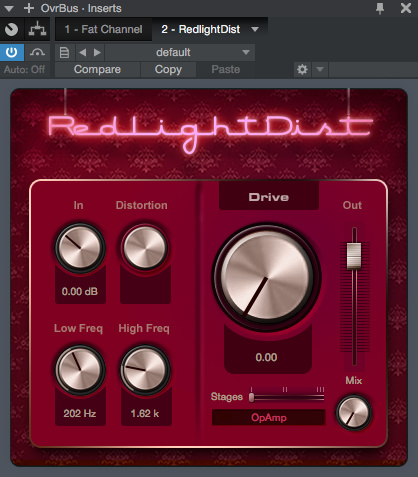
Task: Click the Low Freq label
Action: (x=79, y=328)
